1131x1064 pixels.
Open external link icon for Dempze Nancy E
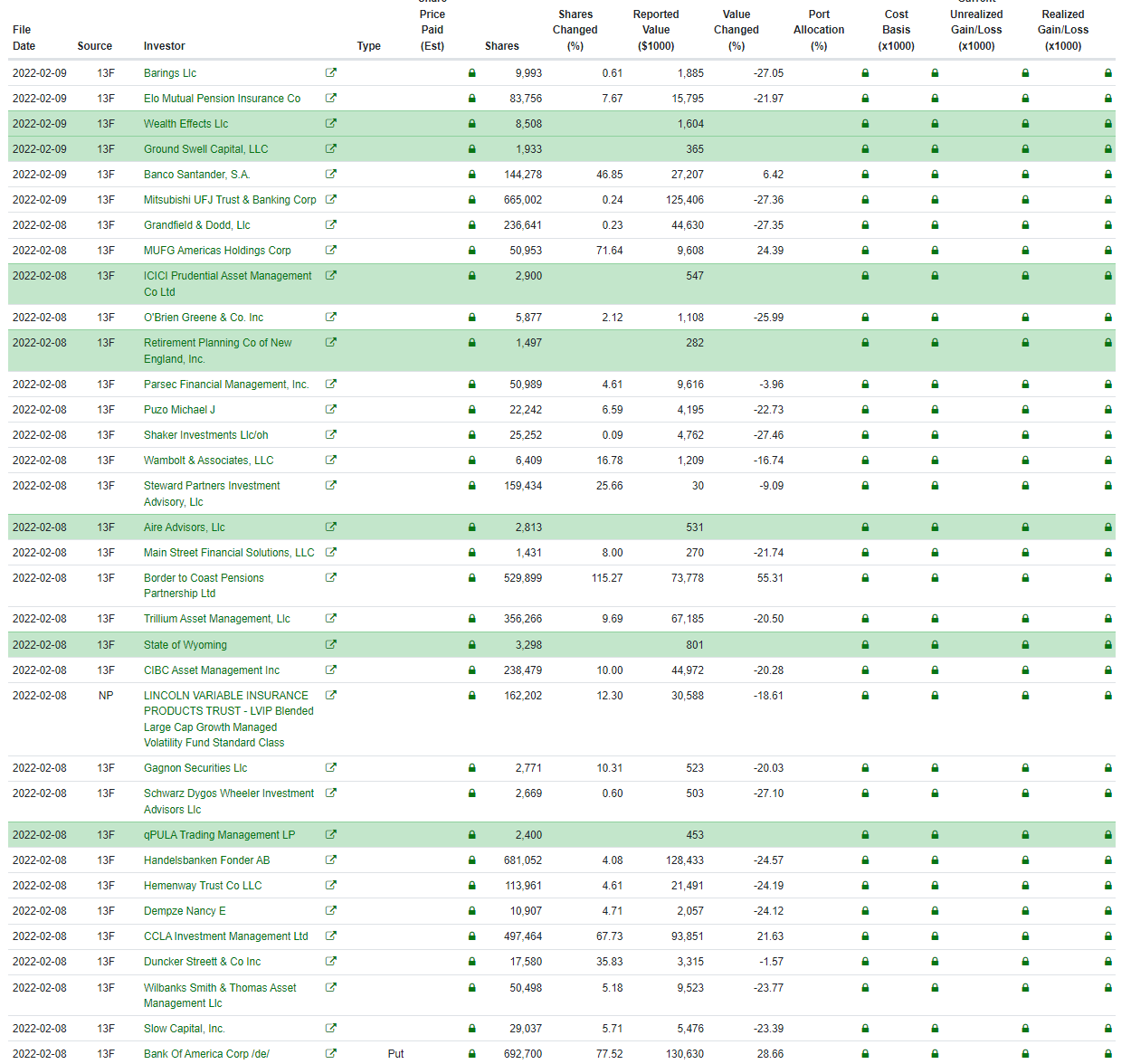point(331,910)
